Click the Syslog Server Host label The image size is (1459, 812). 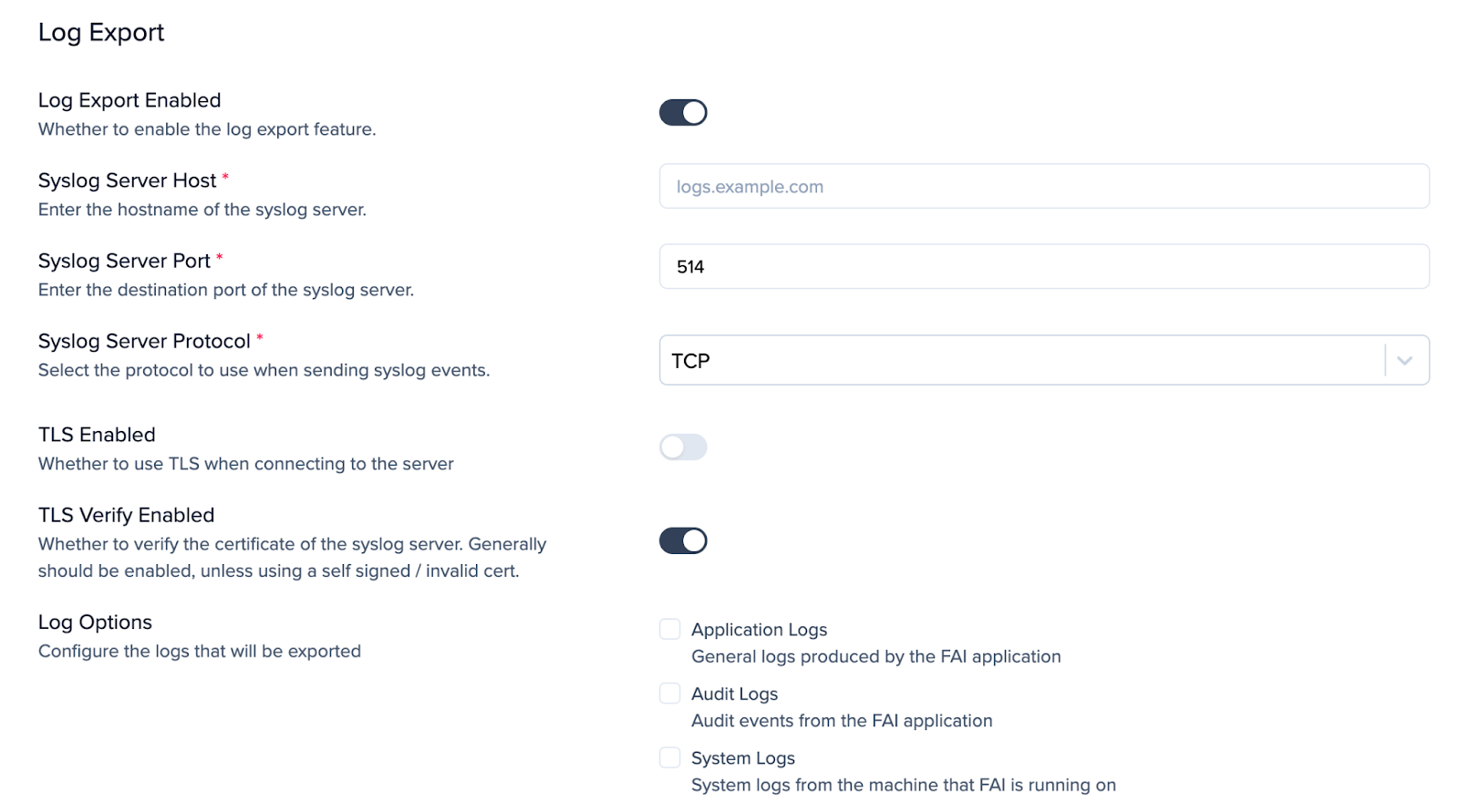tap(128, 180)
